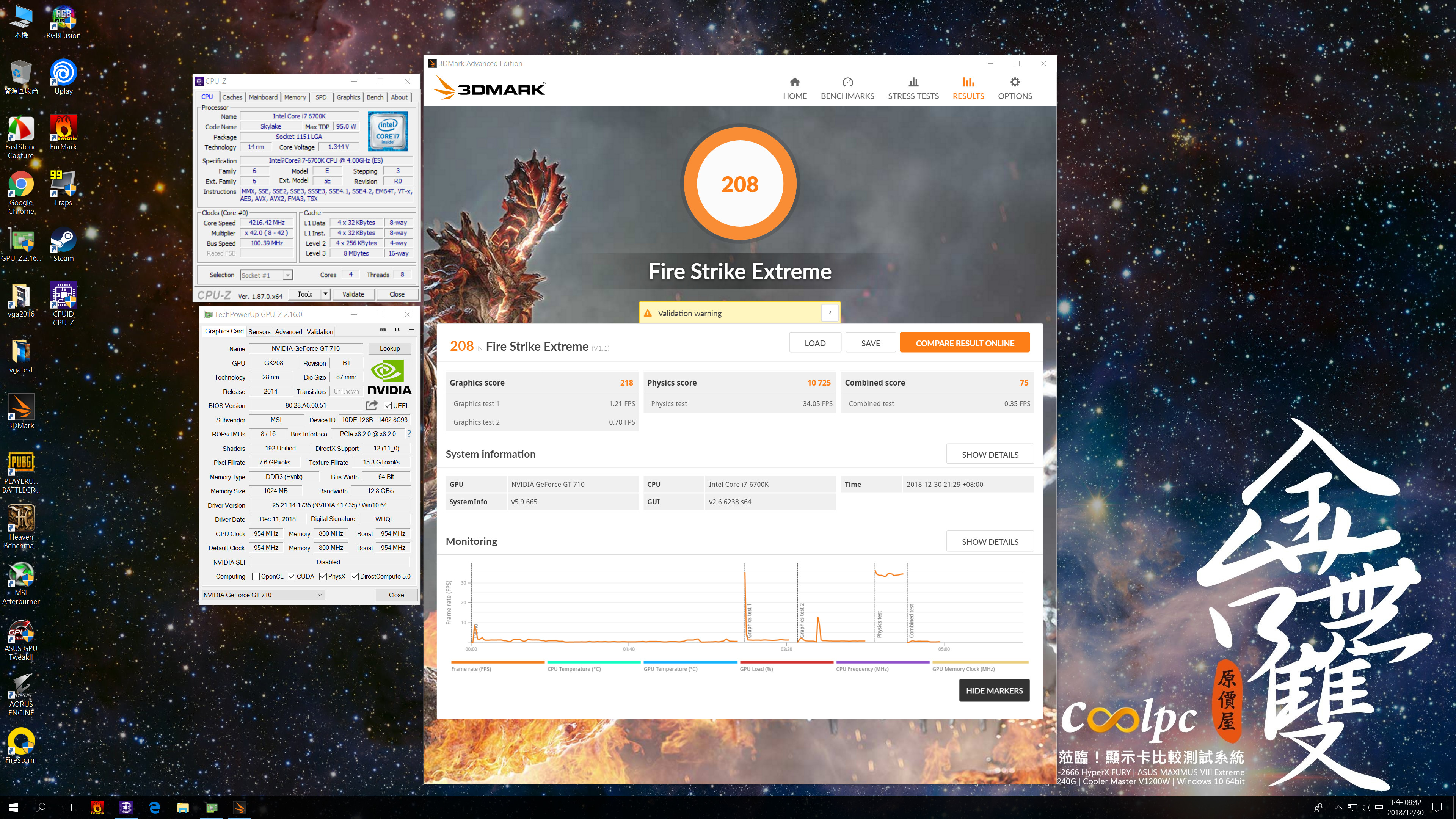Open Google Chrome from the desktop
Viewport: 1456px width, 819px height.
(21, 193)
